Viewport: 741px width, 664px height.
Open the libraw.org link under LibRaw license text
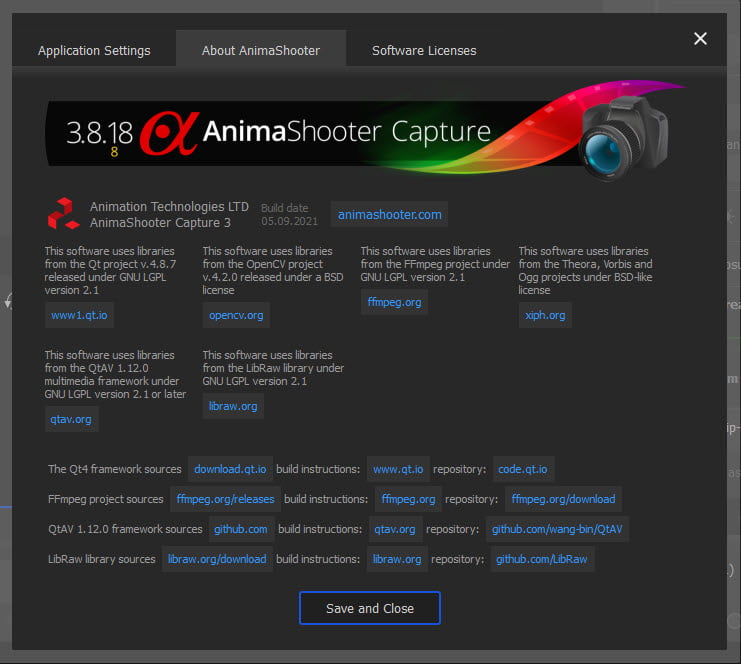point(233,406)
